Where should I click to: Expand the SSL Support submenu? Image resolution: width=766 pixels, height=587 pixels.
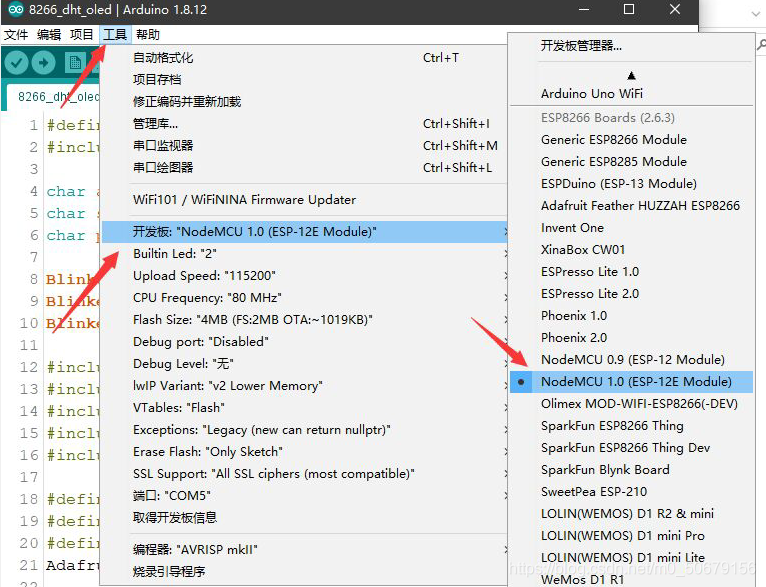click(x=305, y=474)
